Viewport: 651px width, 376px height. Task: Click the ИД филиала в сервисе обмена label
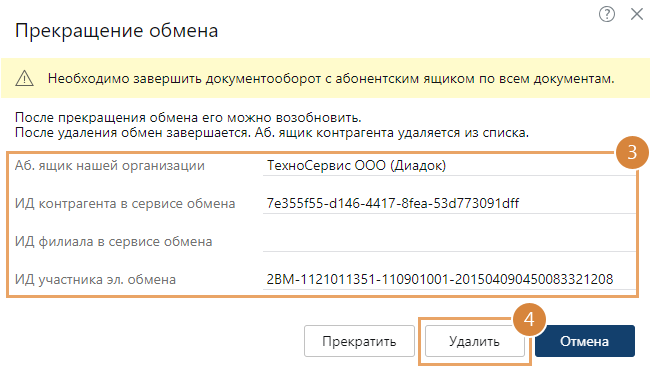click(113, 242)
